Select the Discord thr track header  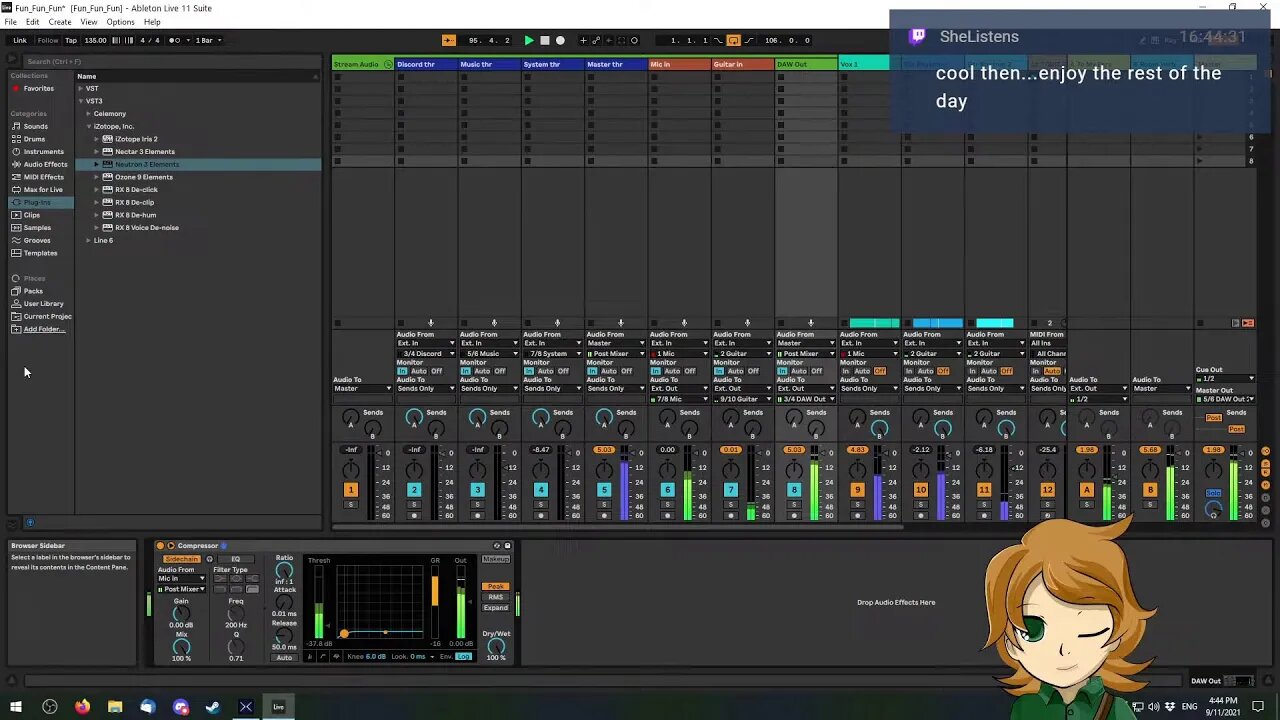pyautogui.click(x=426, y=64)
